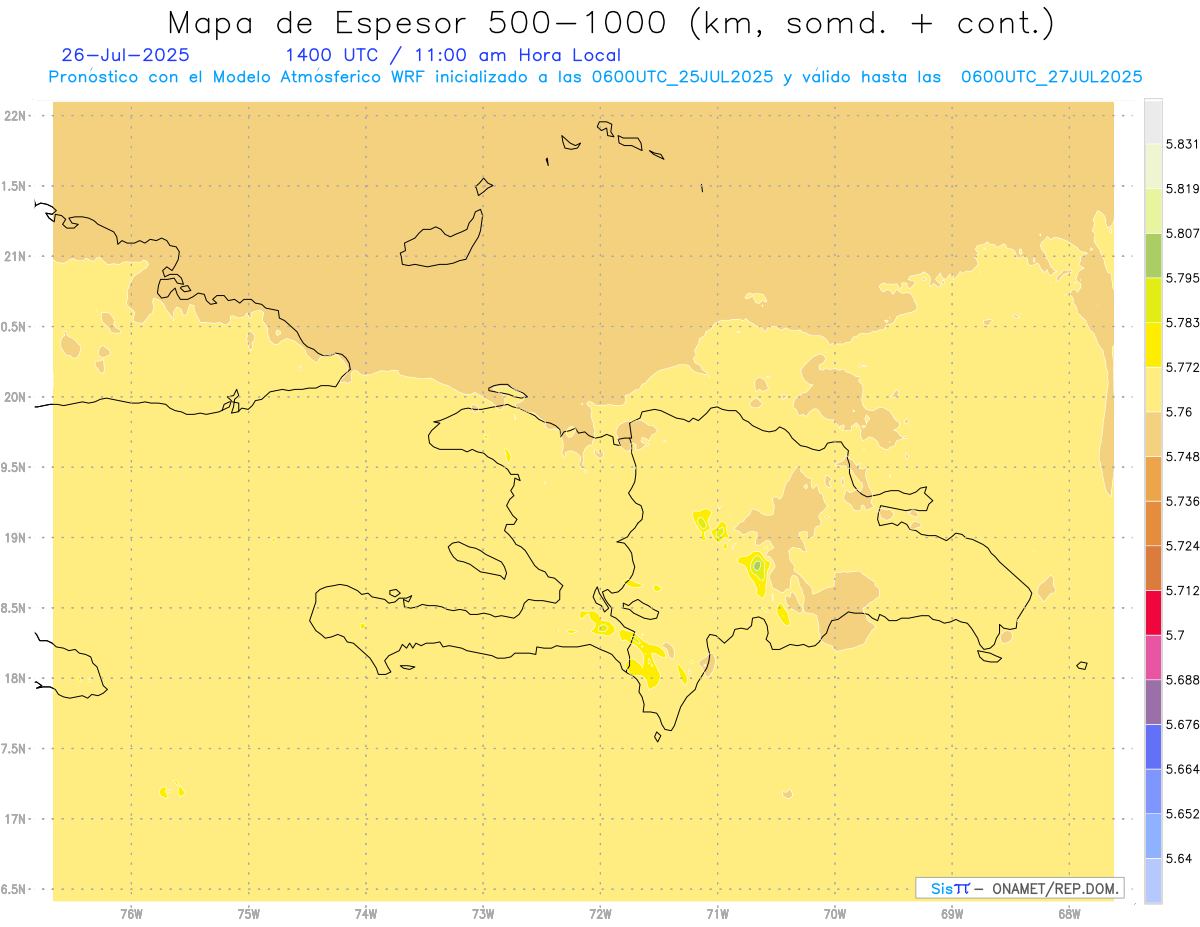The image size is (1200, 927).
Task: Click the colorbar value 5.736
Action: 1183,501
